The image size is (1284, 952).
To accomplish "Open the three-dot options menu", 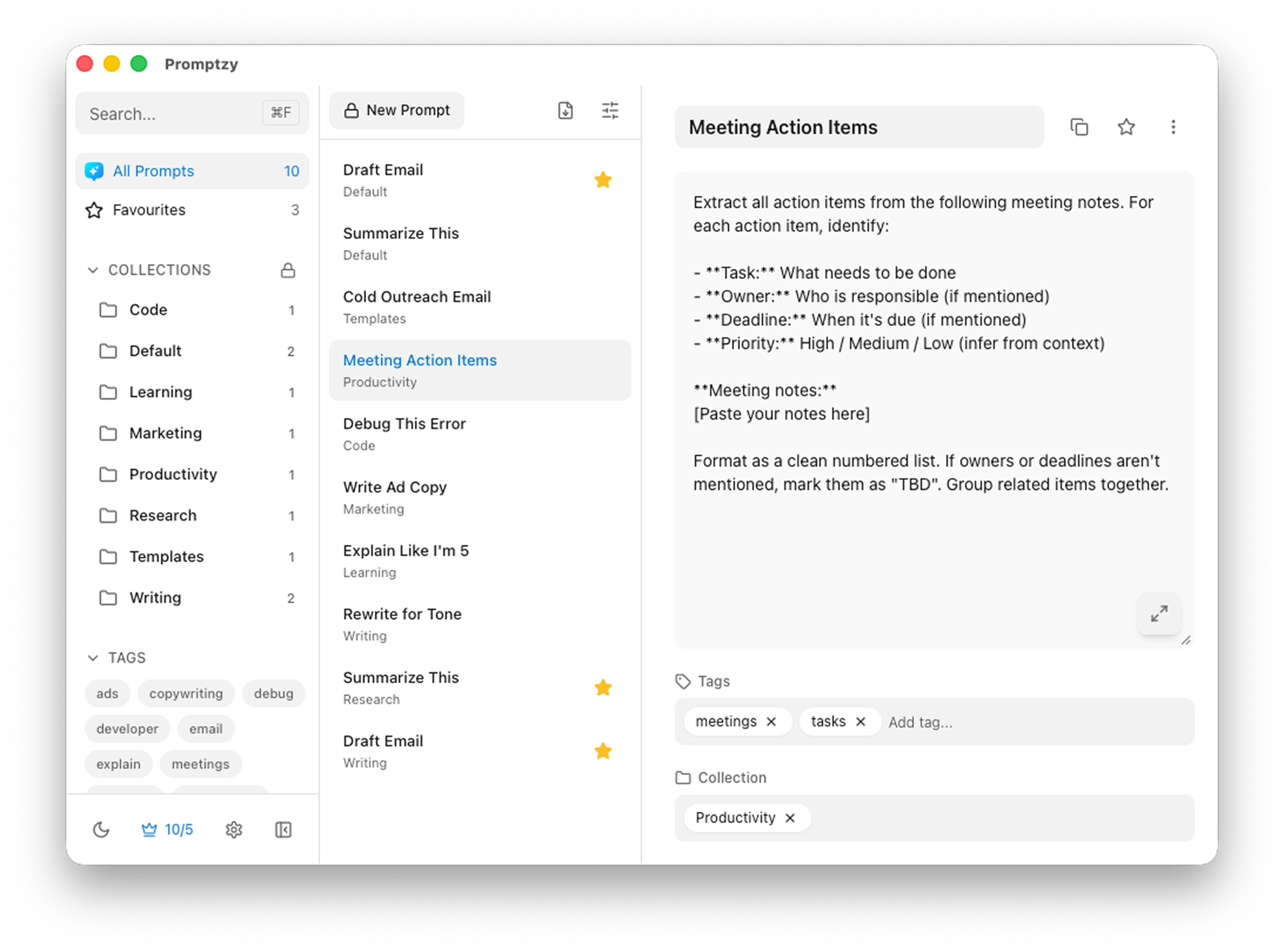I will (x=1173, y=127).
